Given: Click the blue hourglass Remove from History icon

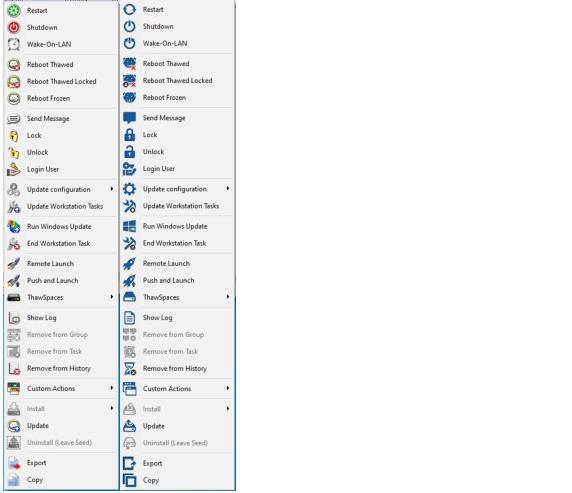Looking at the screenshot, I should [130, 368].
